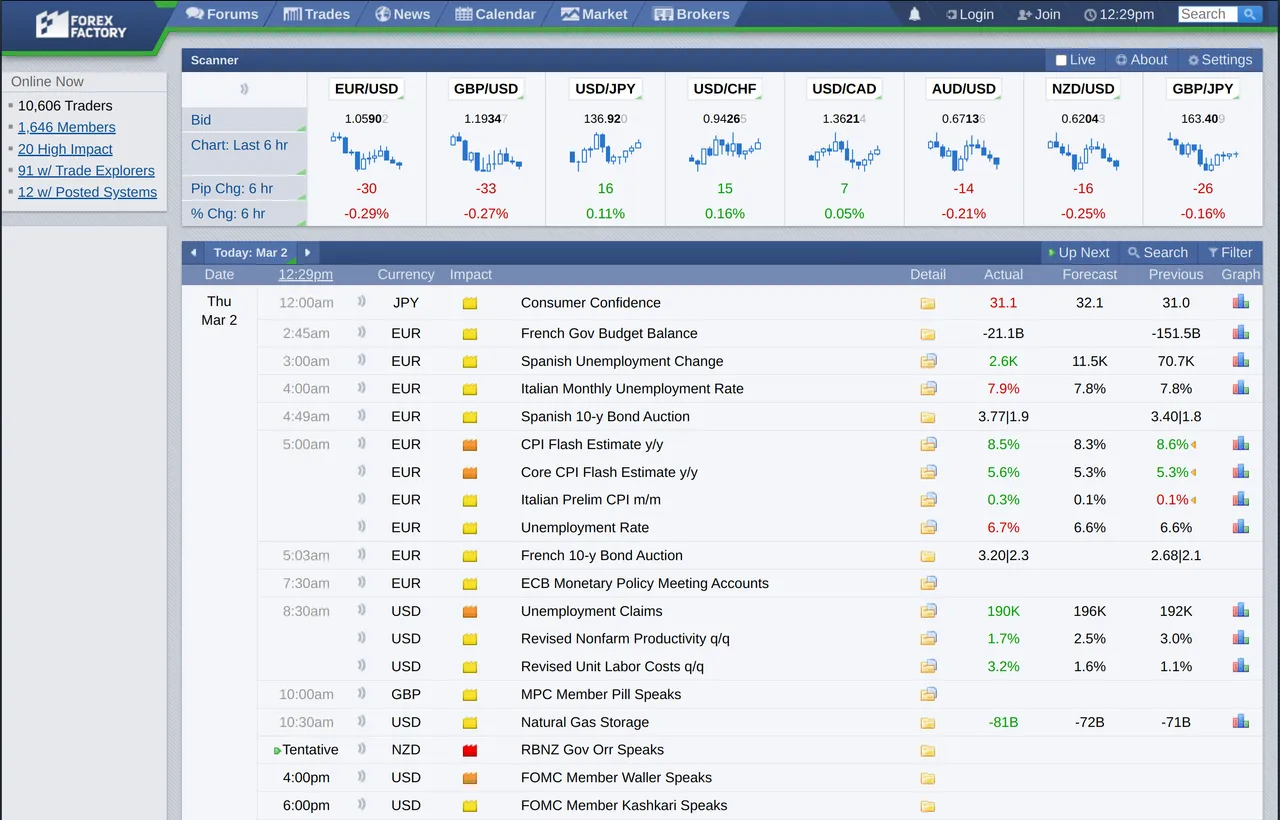Open detail folder for RBNZ Gov Orr Speaks
Viewport: 1280px width, 820px height.
click(x=928, y=750)
